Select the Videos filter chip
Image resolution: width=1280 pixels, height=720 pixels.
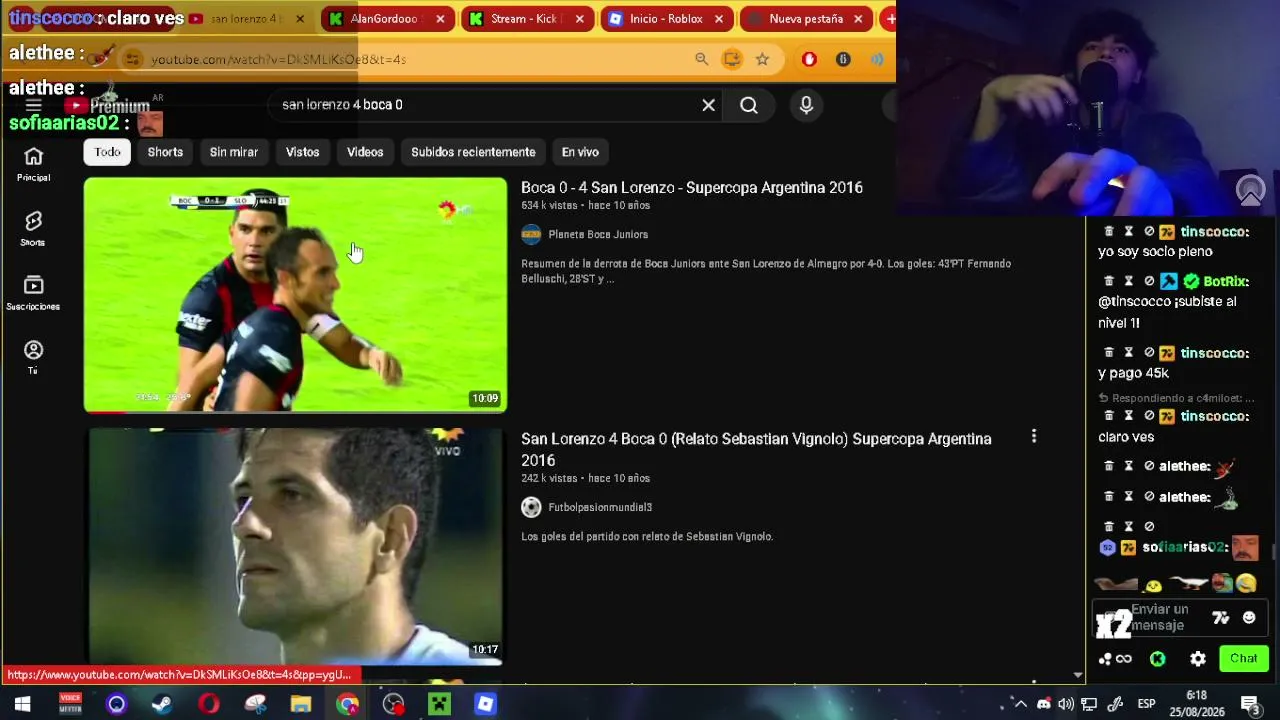click(x=365, y=152)
